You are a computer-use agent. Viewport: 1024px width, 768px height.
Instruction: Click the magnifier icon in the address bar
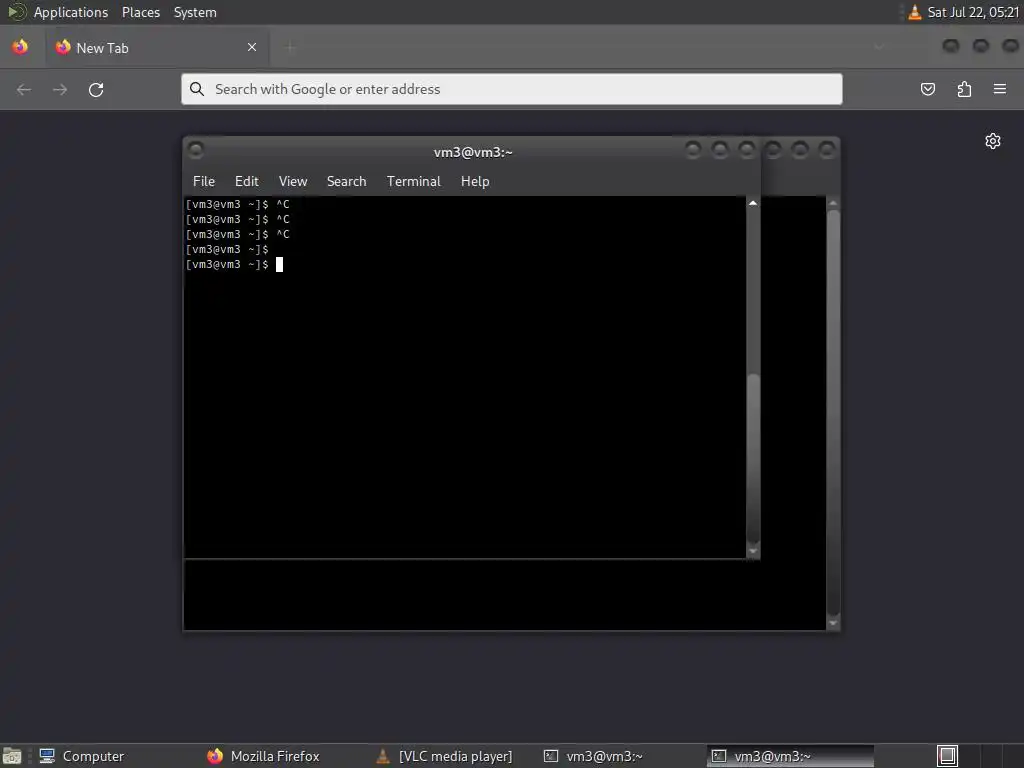[197, 89]
